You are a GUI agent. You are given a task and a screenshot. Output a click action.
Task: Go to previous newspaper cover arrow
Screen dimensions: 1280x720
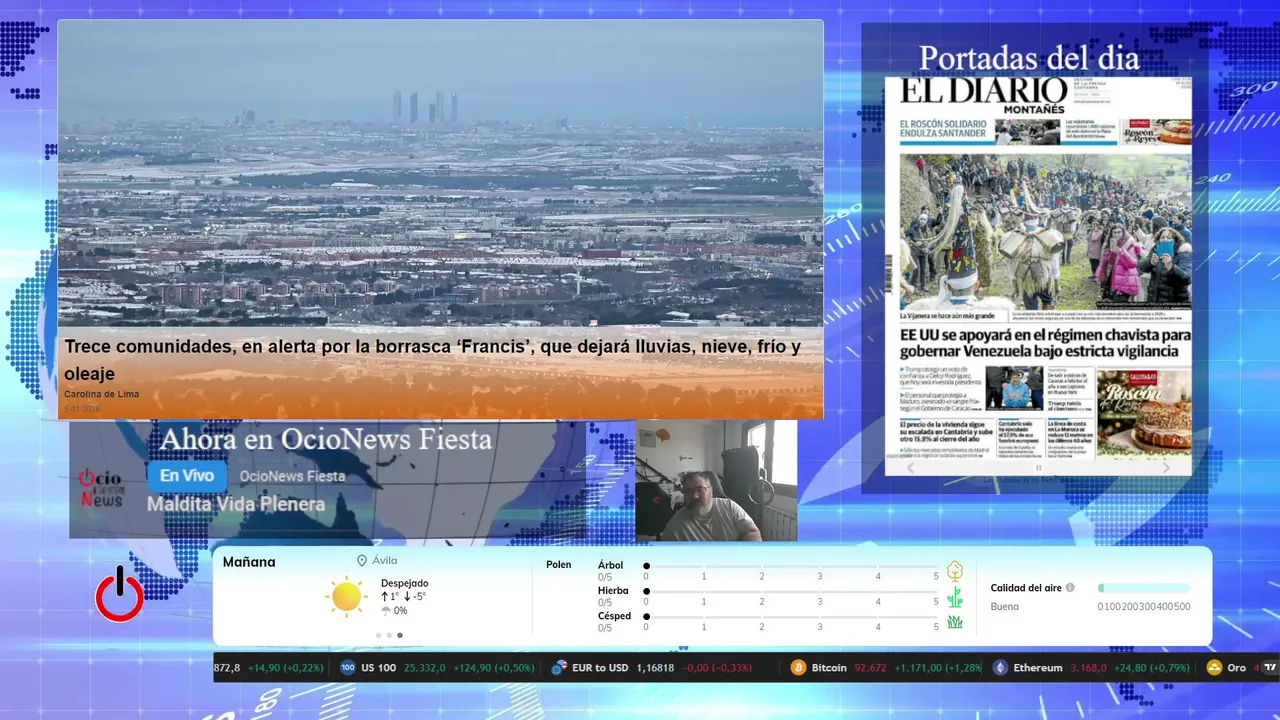910,467
